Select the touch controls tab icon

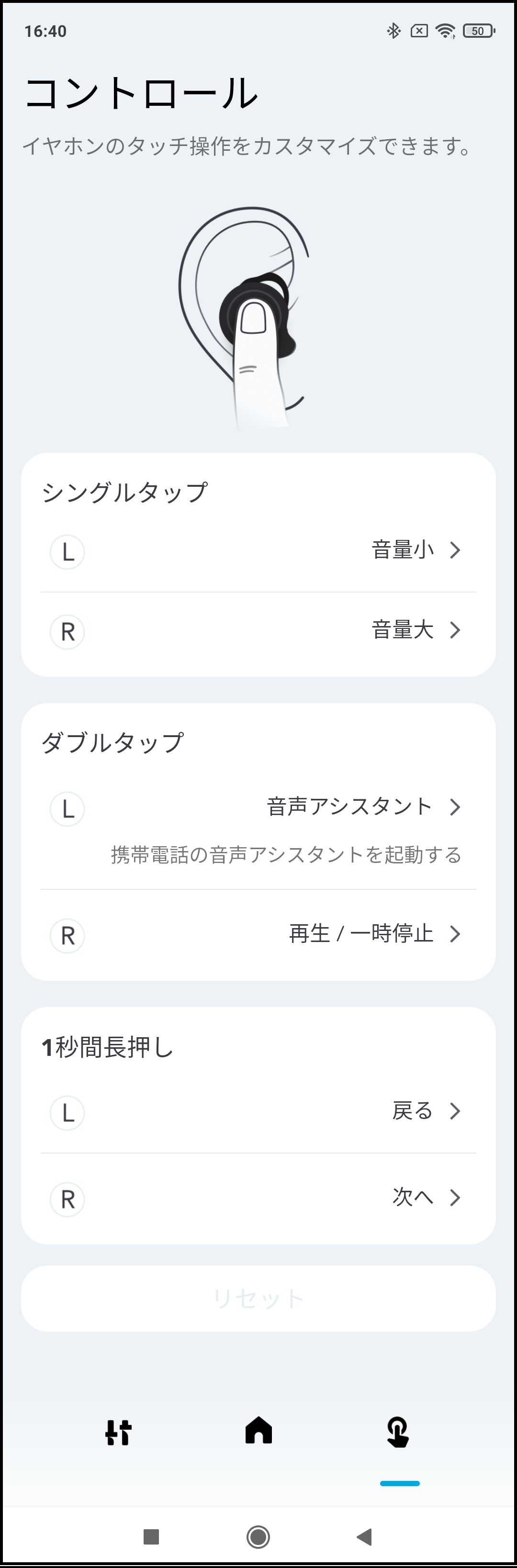coord(398,1432)
